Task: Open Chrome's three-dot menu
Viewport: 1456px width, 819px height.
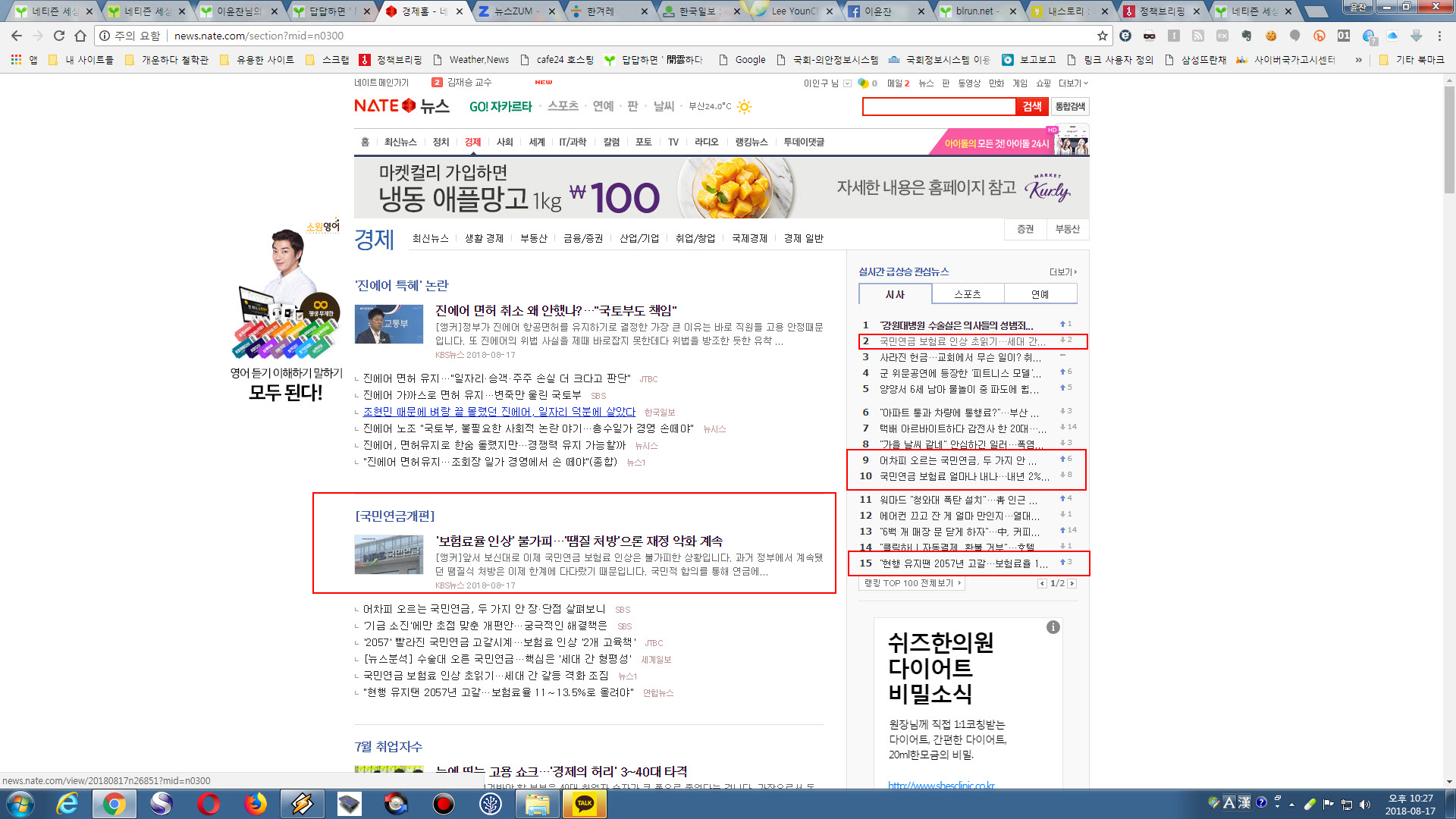Action: (x=1439, y=36)
